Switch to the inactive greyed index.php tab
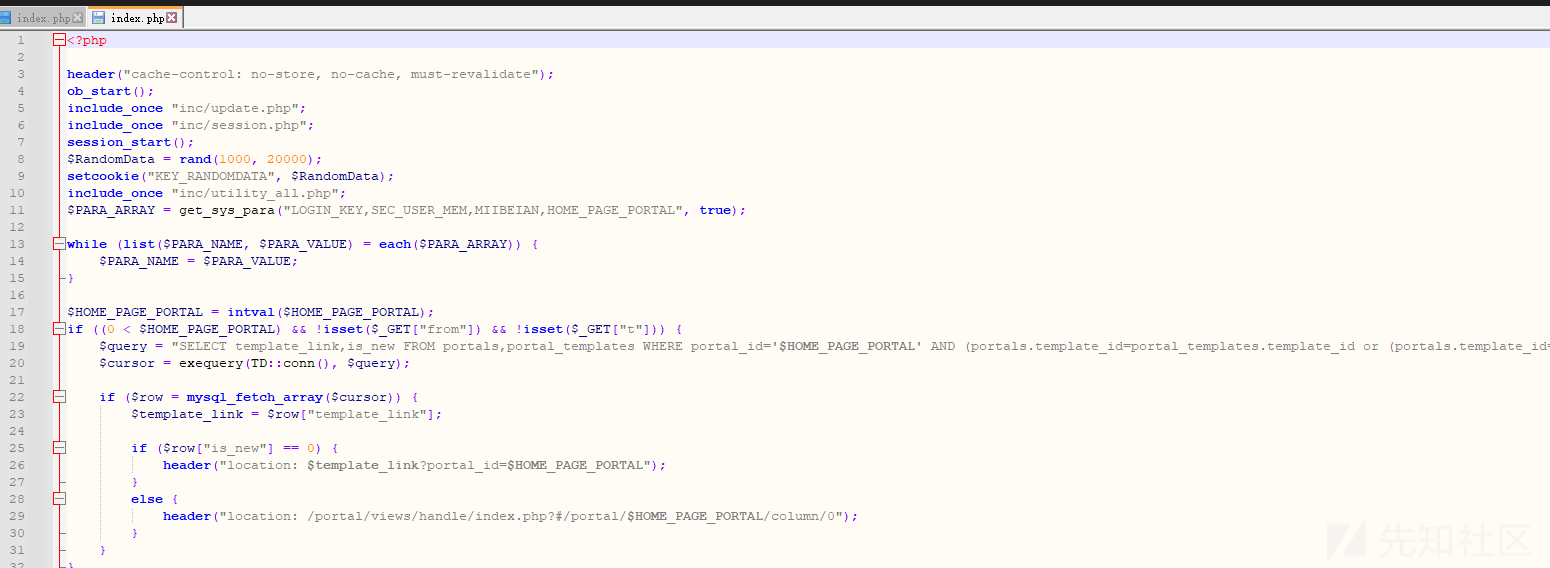Screen dimensions: 1550x568 coord(43,18)
